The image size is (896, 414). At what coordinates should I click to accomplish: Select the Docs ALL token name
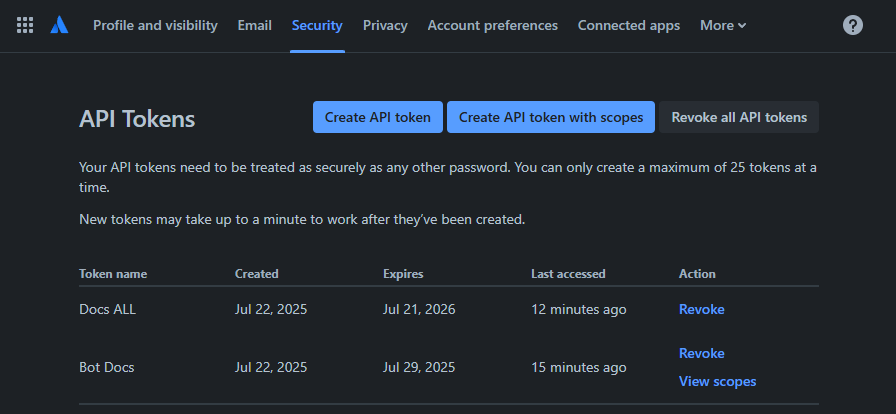[x=107, y=309]
